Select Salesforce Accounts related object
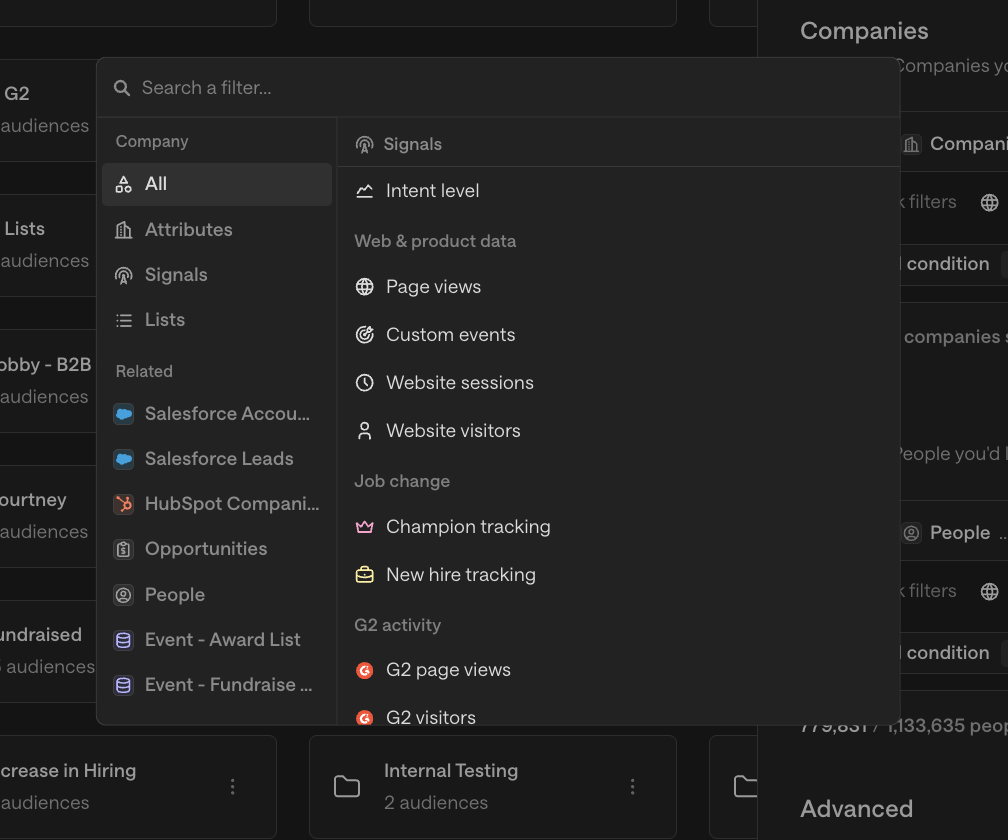The width and height of the screenshot is (1008, 840). coord(217,414)
